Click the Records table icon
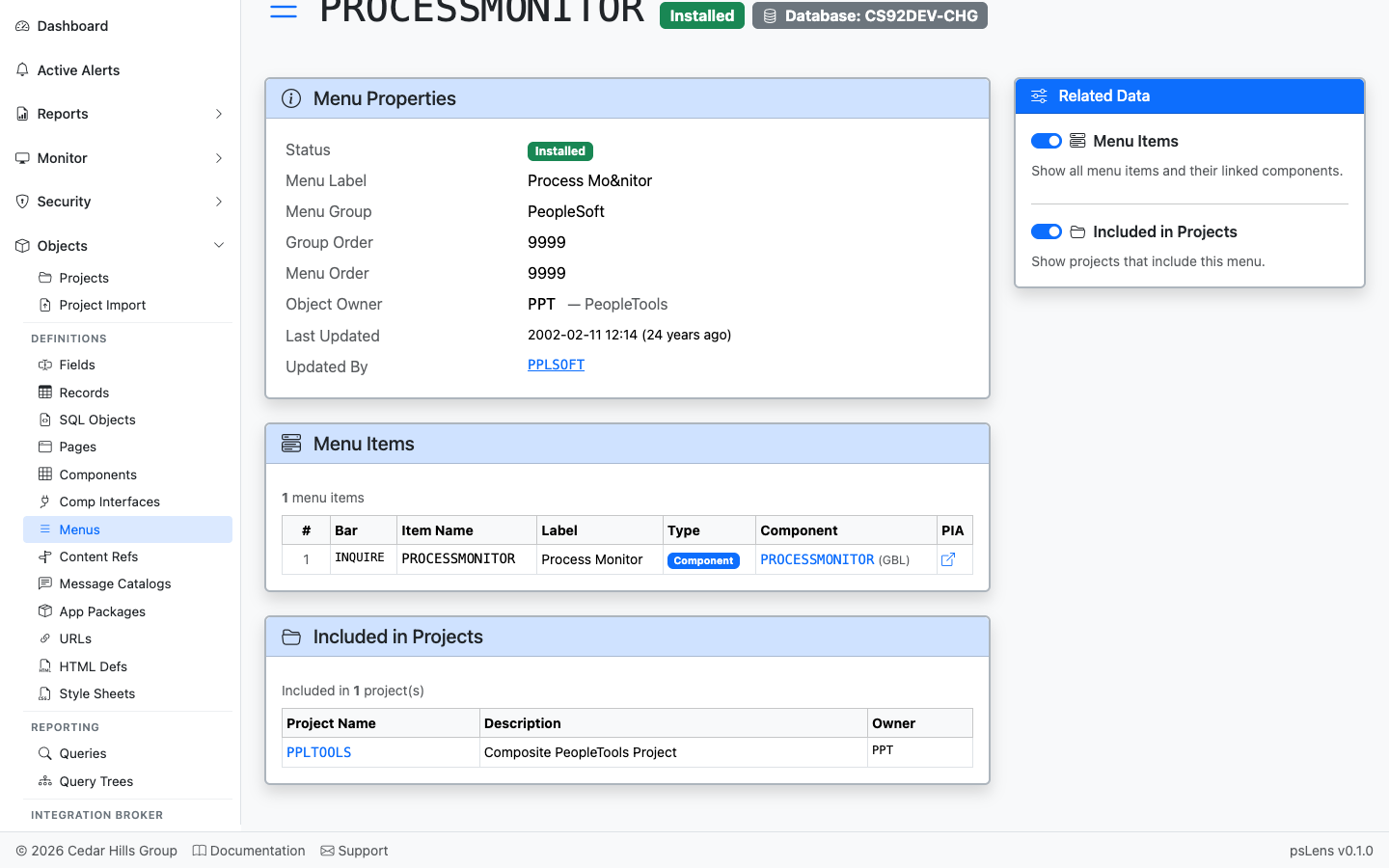 pyautogui.click(x=45, y=392)
